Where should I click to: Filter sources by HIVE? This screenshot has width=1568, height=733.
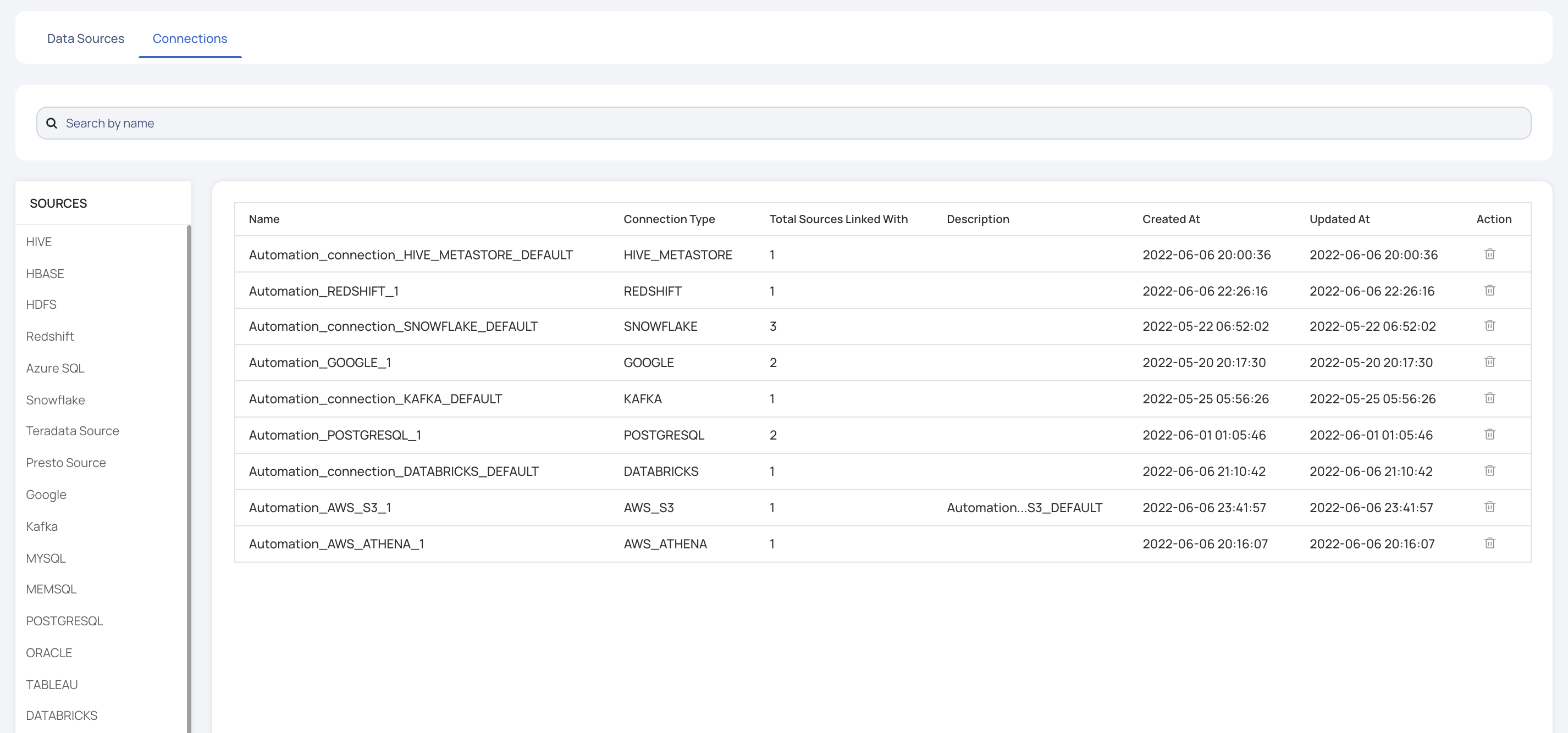(38, 242)
